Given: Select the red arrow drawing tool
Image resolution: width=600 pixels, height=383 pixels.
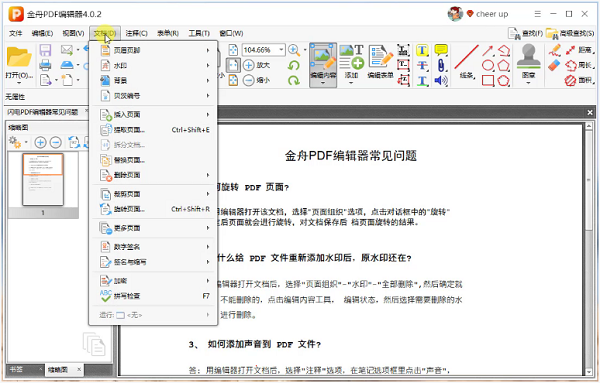Looking at the screenshot, I should coord(487,50).
